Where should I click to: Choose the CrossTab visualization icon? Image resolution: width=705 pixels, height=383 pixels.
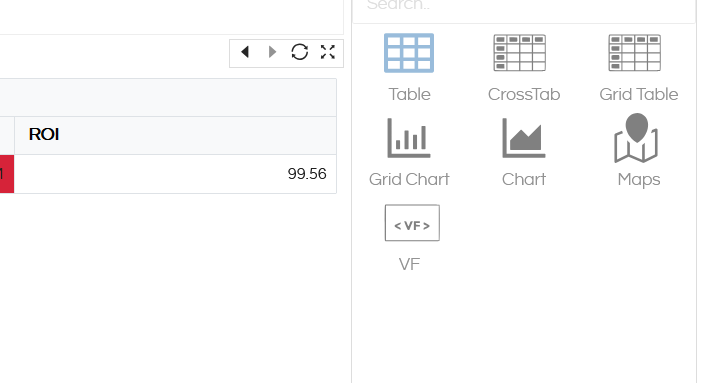519,53
